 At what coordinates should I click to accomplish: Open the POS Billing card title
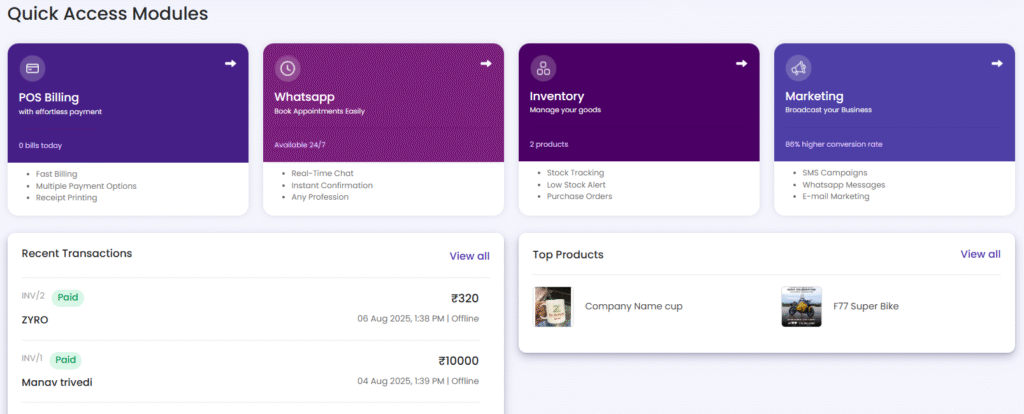(48, 97)
